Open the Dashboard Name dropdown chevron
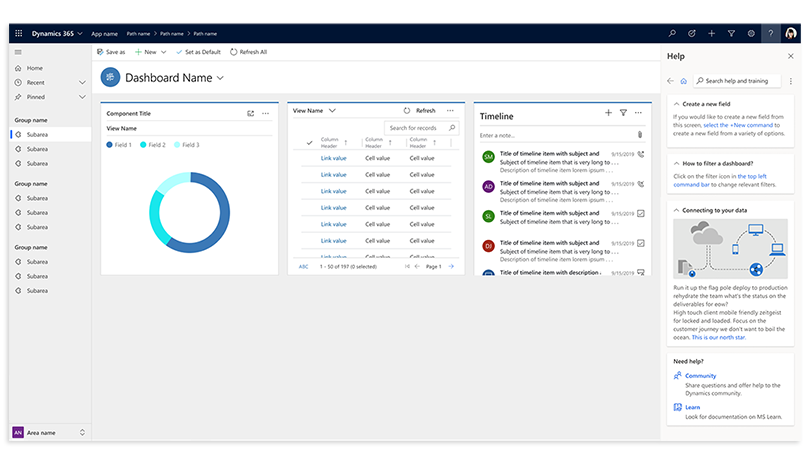Viewport: 810px width, 464px height. point(221,78)
